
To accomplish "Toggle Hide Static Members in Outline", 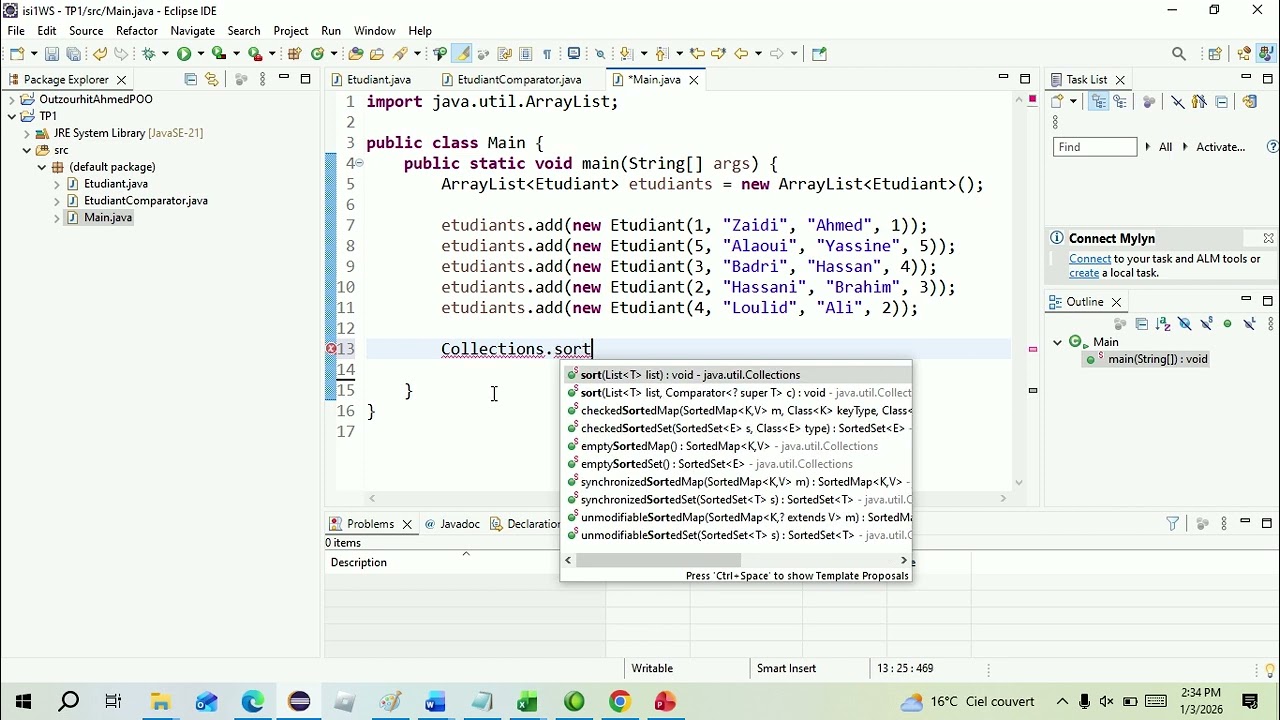I will point(1206,324).
